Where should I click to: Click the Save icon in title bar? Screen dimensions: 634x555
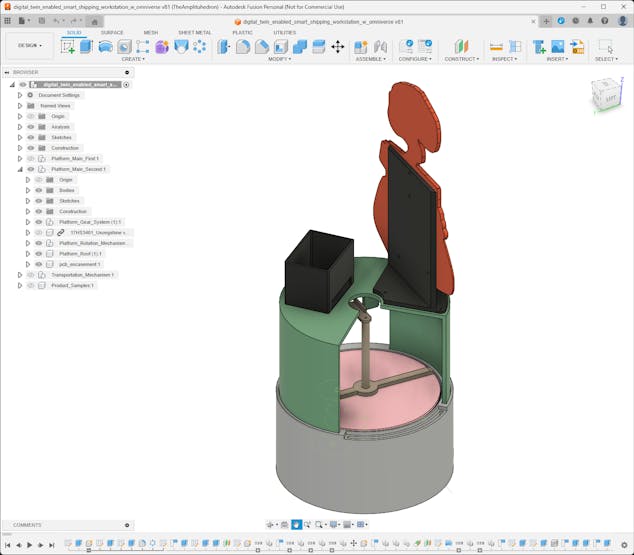point(42,20)
